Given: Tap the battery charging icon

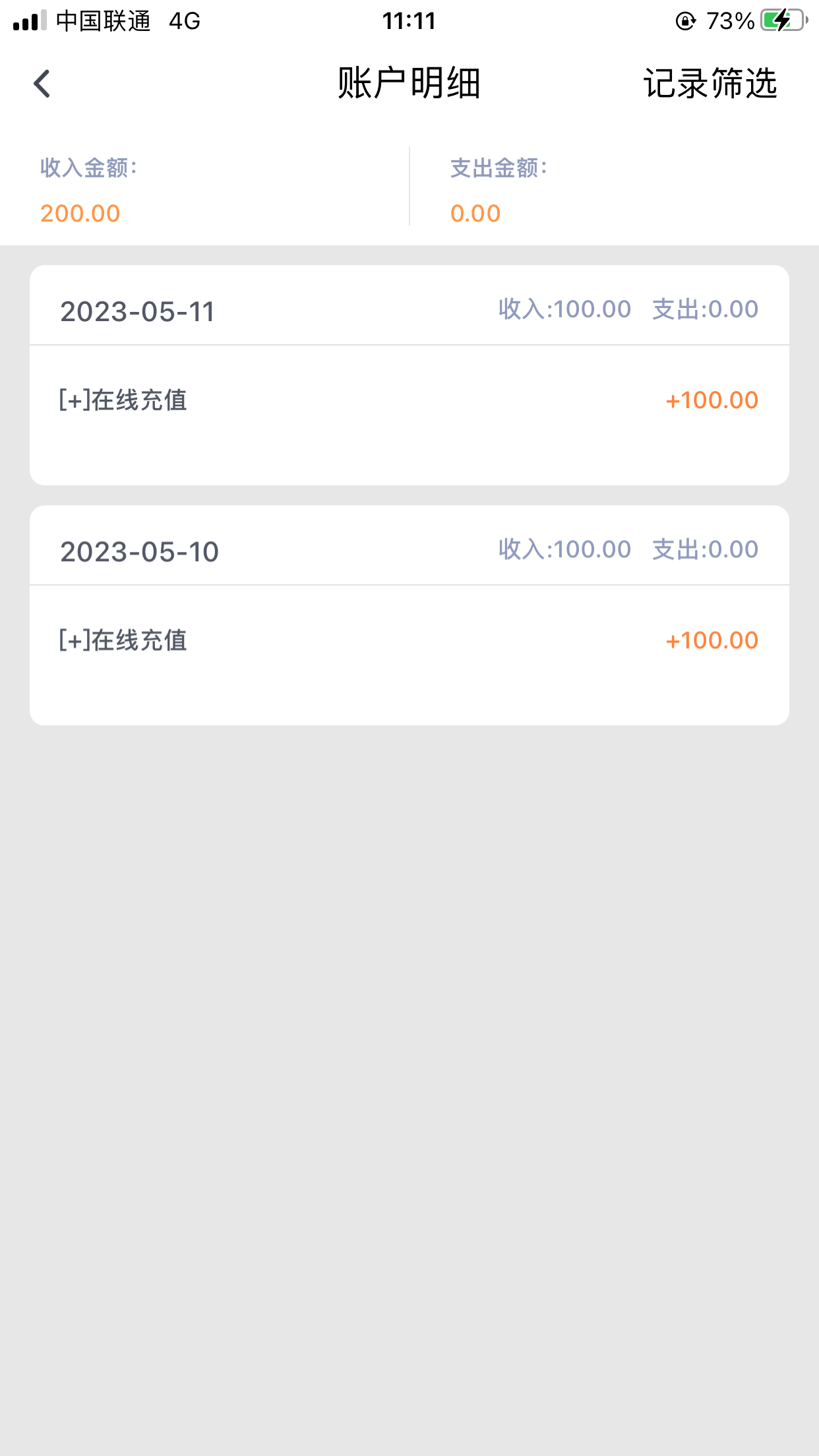Looking at the screenshot, I should tap(783, 20).
